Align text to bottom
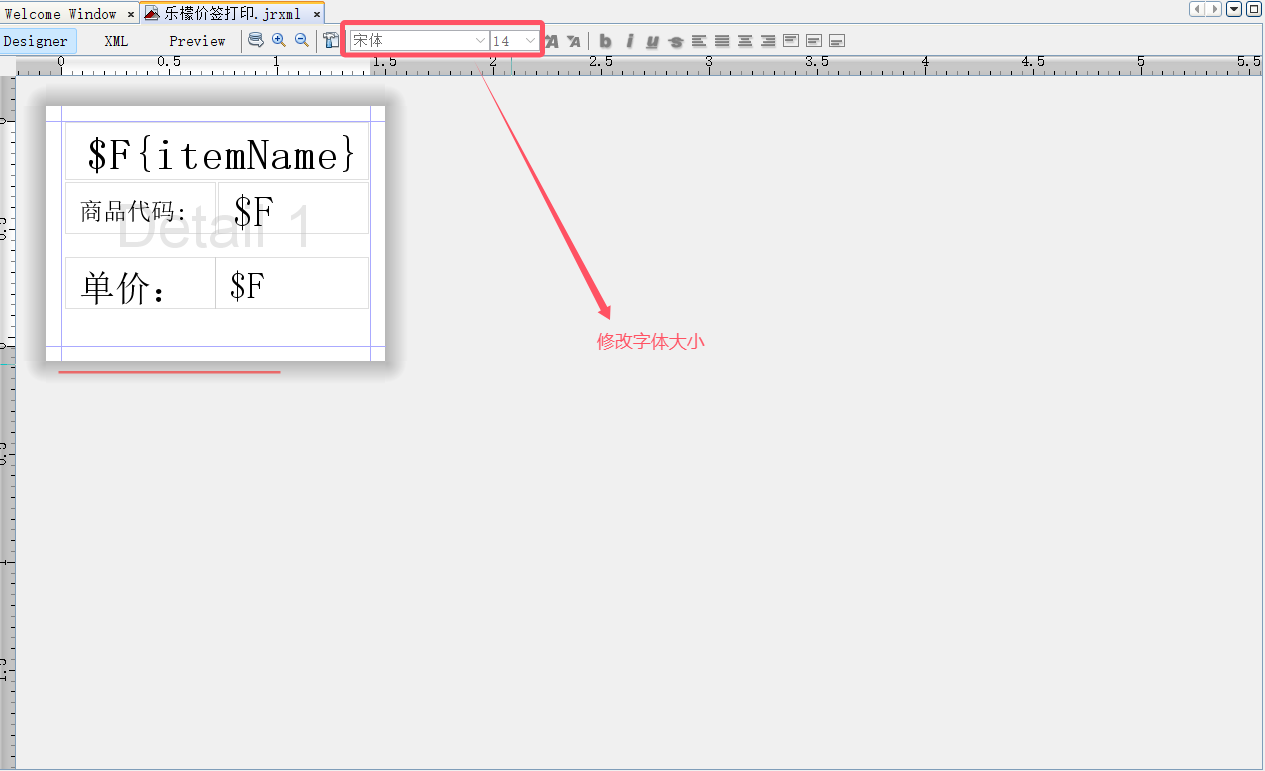This screenshot has width=1265, height=771. 837,41
